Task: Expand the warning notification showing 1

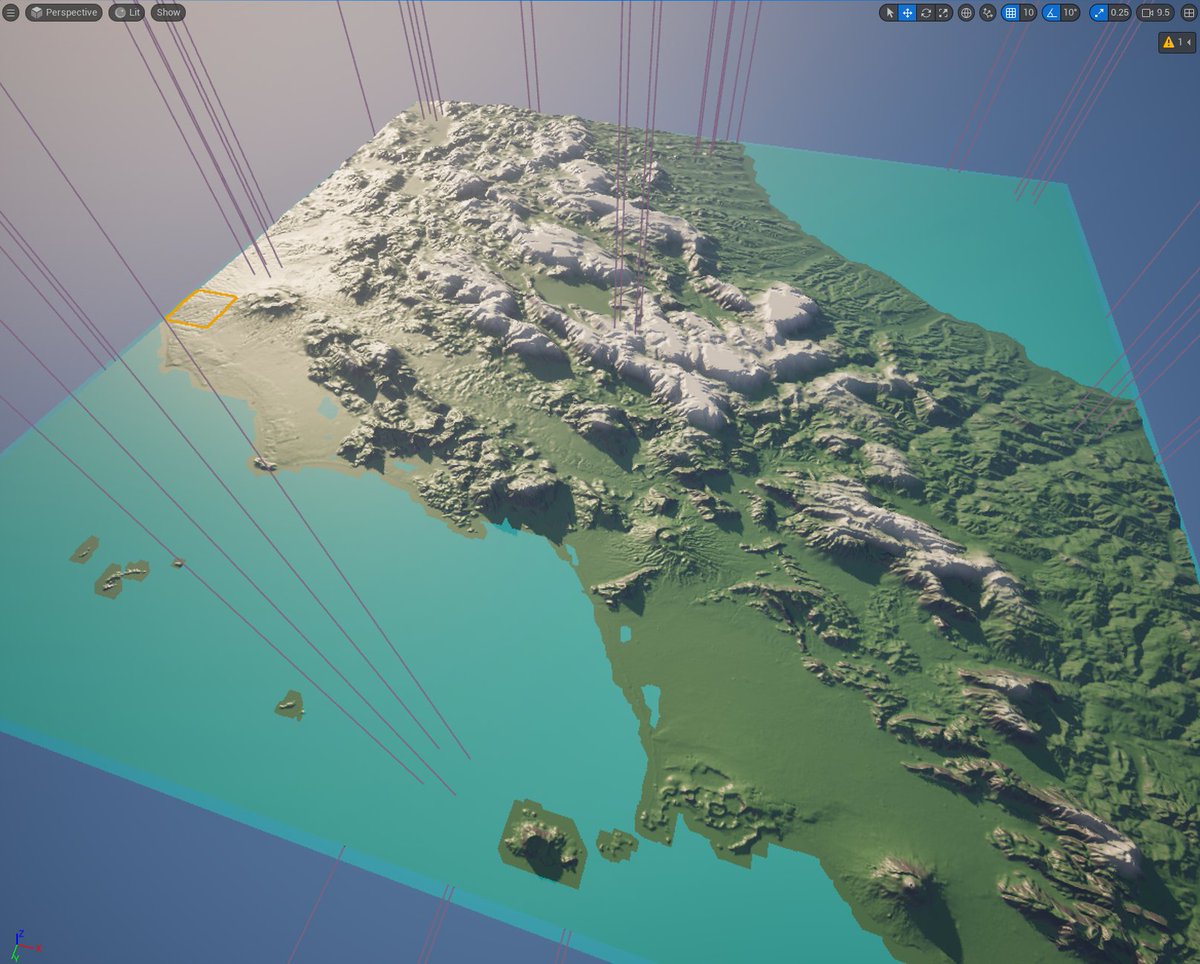Action: (x=1177, y=42)
